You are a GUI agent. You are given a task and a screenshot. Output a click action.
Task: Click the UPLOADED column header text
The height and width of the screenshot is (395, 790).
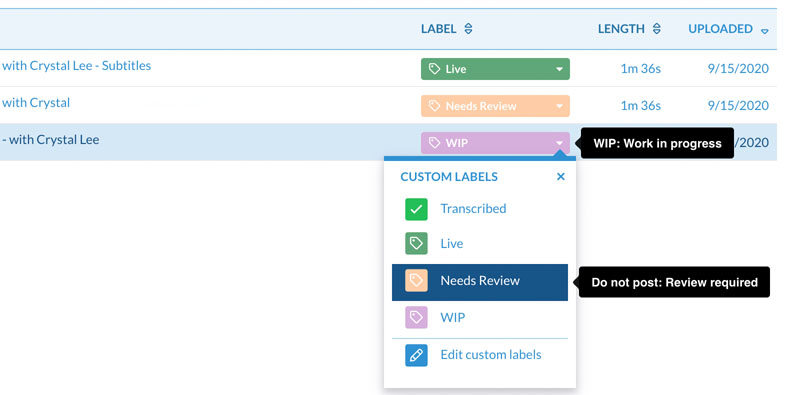tap(720, 29)
